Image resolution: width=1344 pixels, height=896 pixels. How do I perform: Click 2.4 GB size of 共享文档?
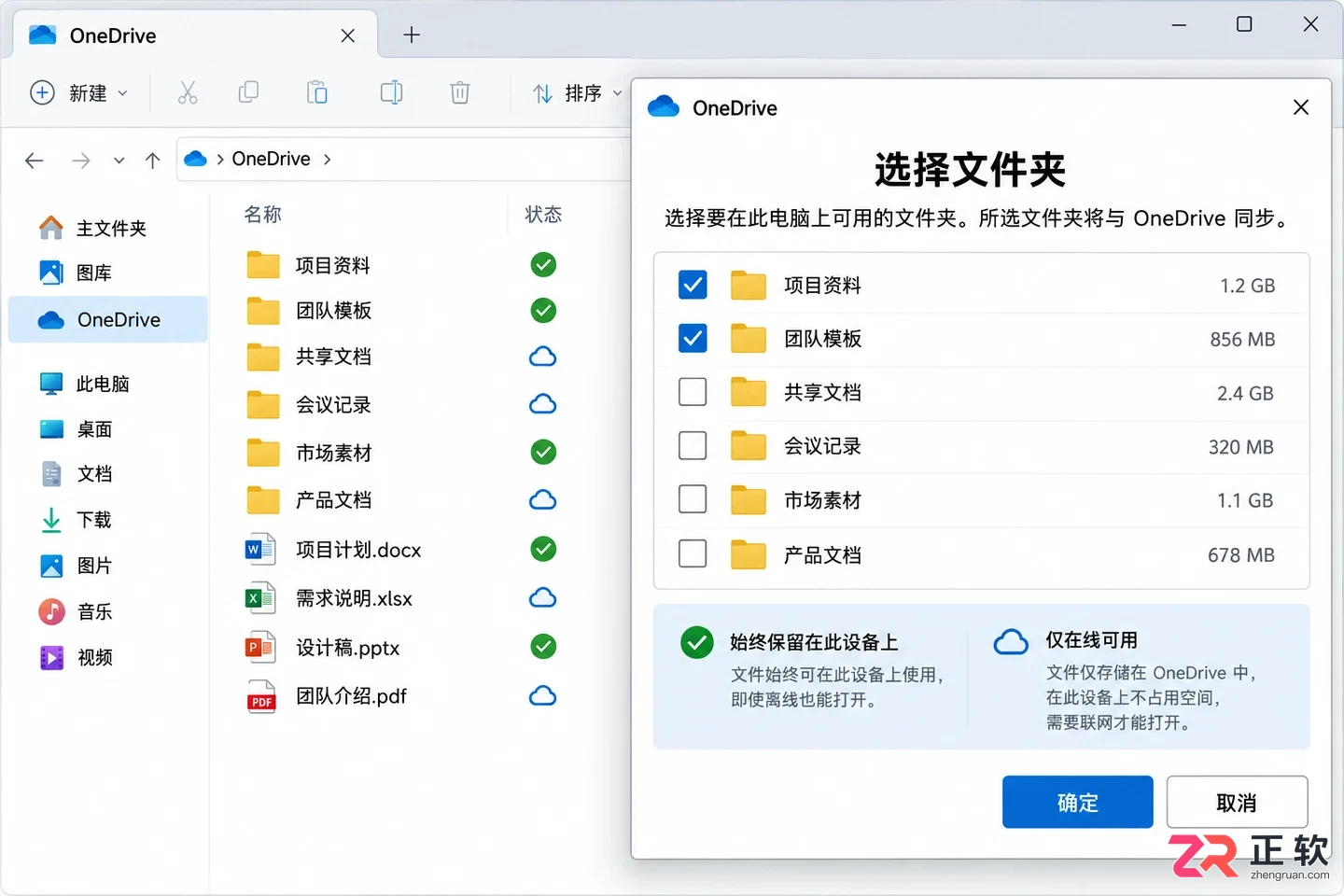(1245, 393)
